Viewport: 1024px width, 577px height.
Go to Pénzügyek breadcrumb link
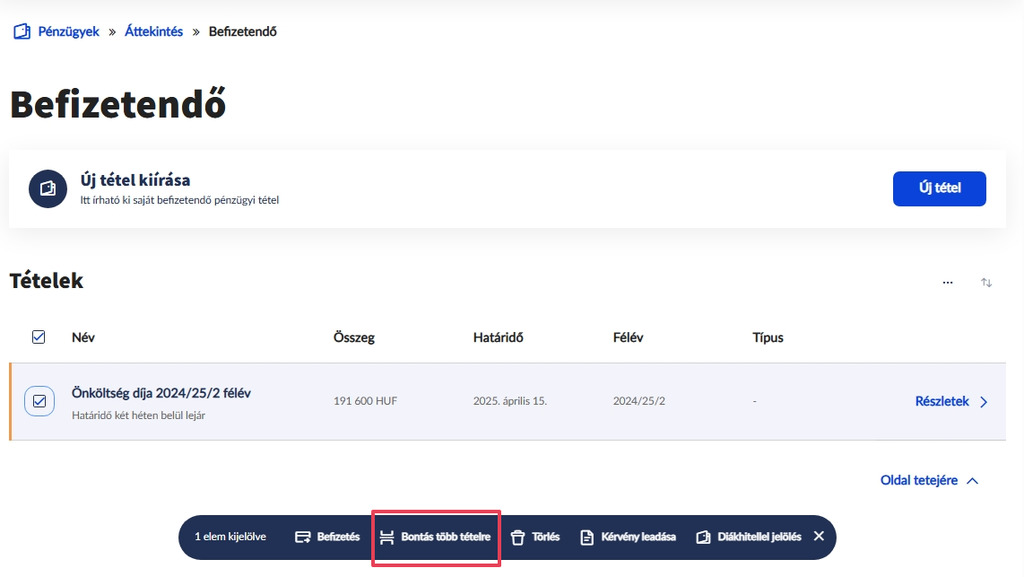point(68,32)
